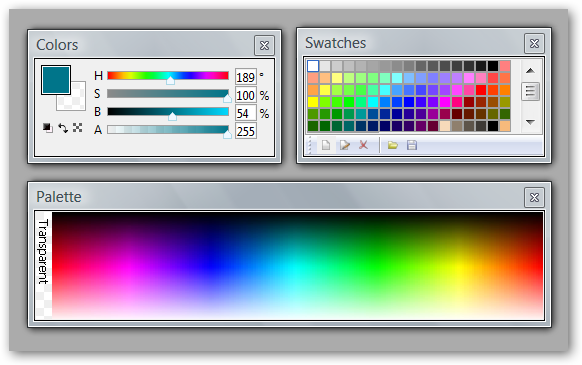582x365 pixels.
Task: Save swatches using the floppy disk icon
Action: tap(412, 145)
